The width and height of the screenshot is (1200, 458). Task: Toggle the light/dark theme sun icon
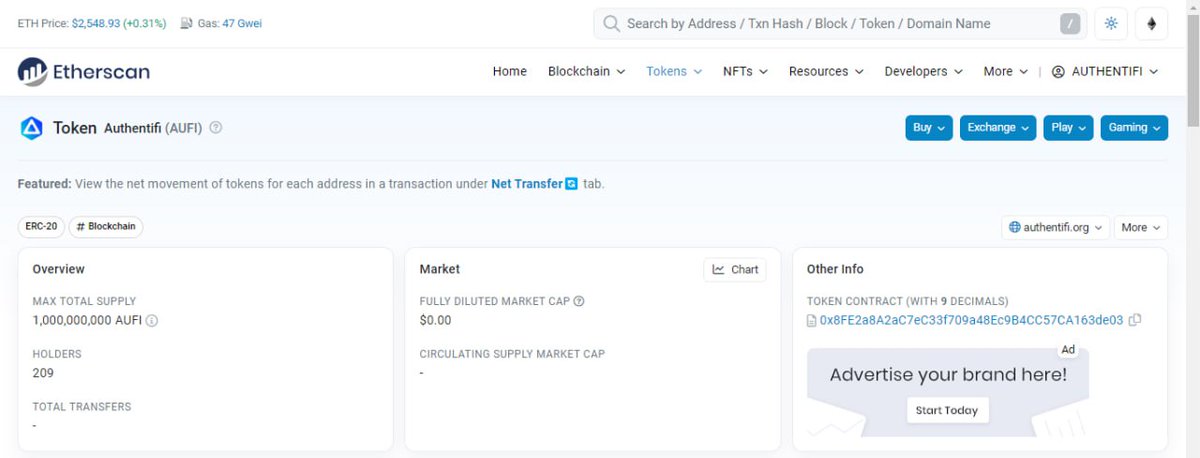1111,24
